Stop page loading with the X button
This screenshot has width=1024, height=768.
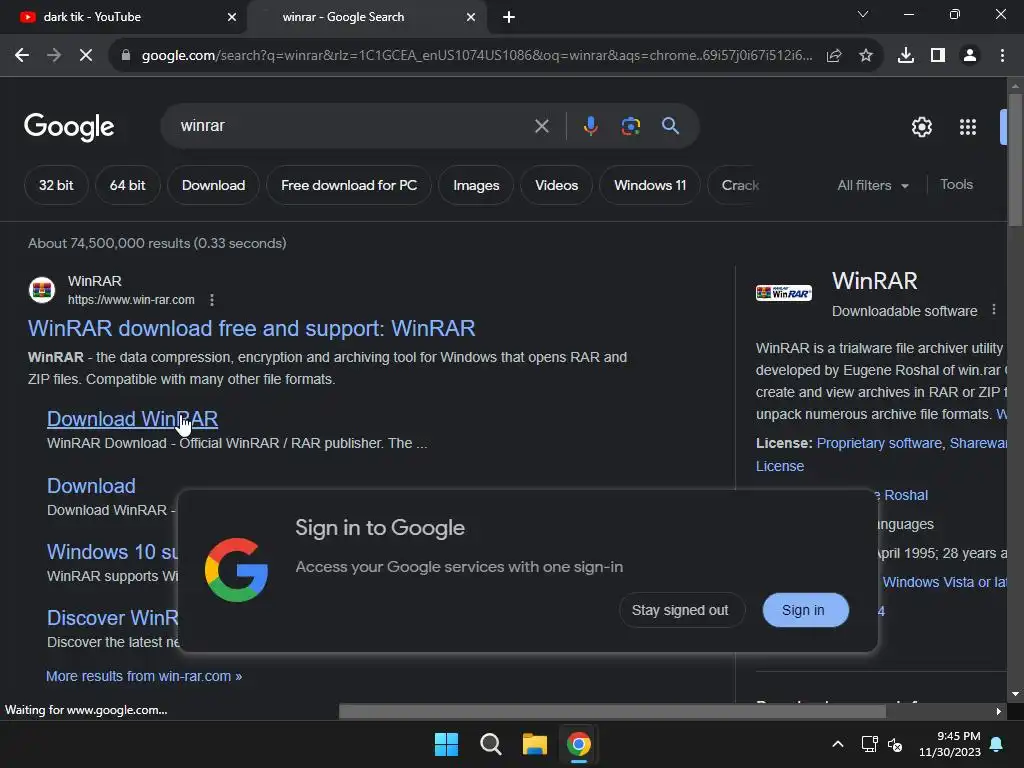(86, 56)
